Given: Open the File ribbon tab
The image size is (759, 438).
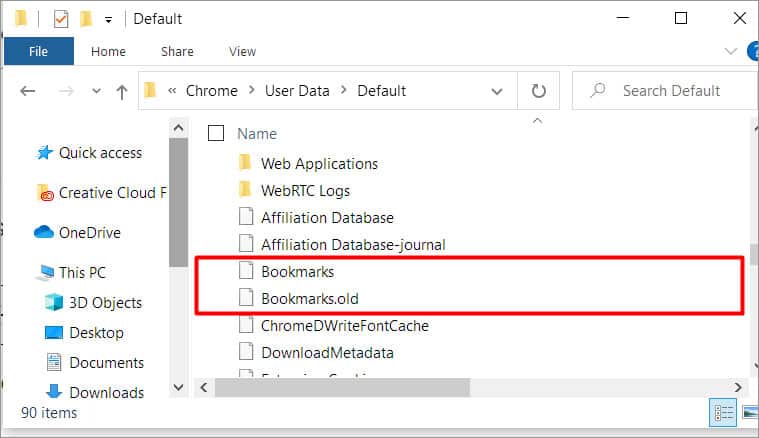Looking at the screenshot, I should pyautogui.click(x=39, y=51).
